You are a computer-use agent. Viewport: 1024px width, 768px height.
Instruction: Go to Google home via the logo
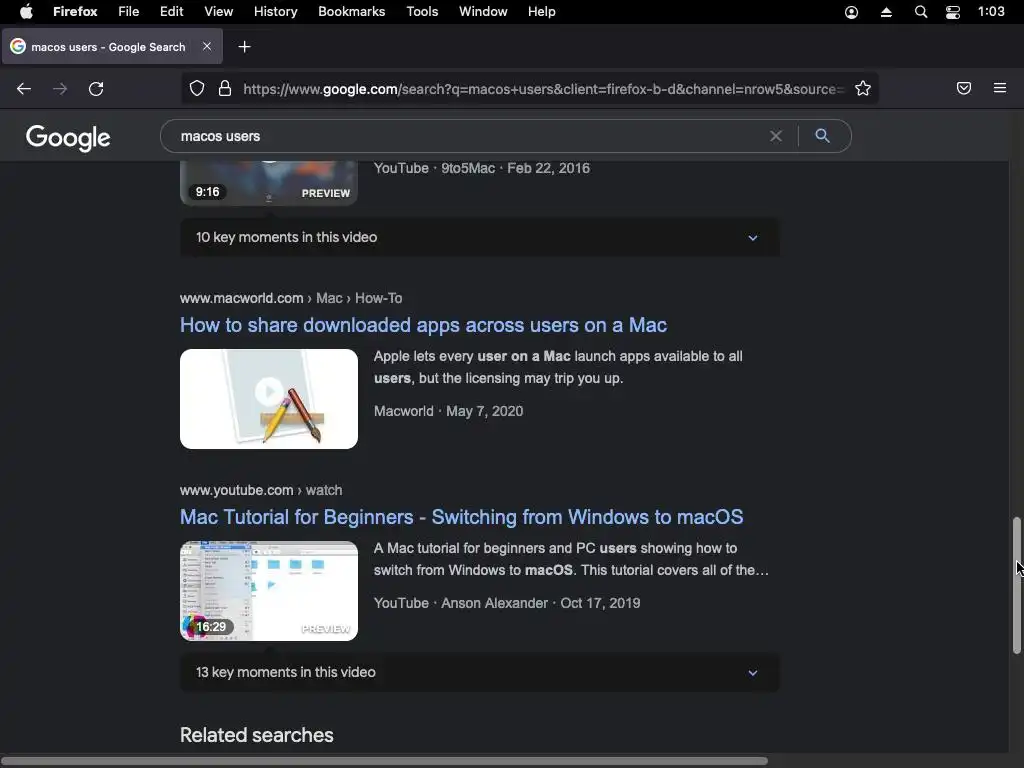coord(68,138)
